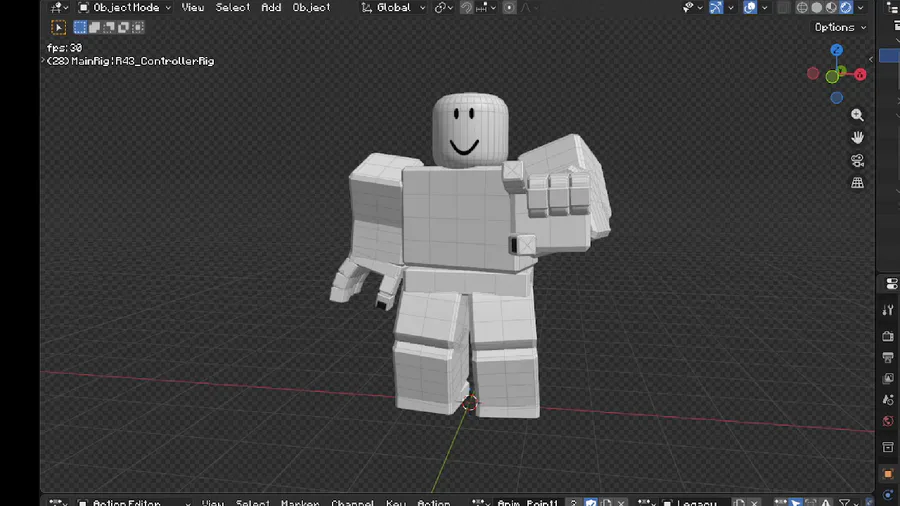Open the Tool properties tab

889,310
